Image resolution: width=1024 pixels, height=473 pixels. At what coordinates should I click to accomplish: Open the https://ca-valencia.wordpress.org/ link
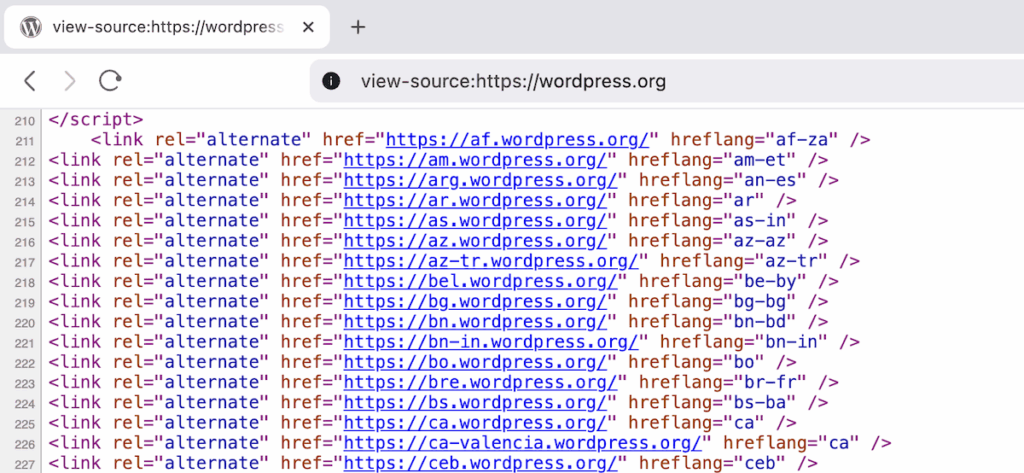(523, 444)
